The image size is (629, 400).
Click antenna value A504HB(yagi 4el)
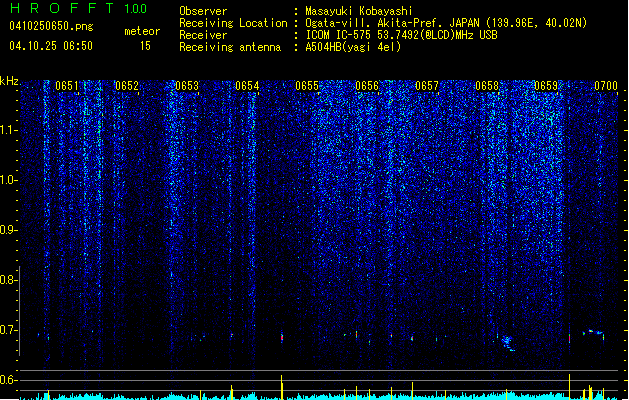pyautogui.click(x=353, y=47)
